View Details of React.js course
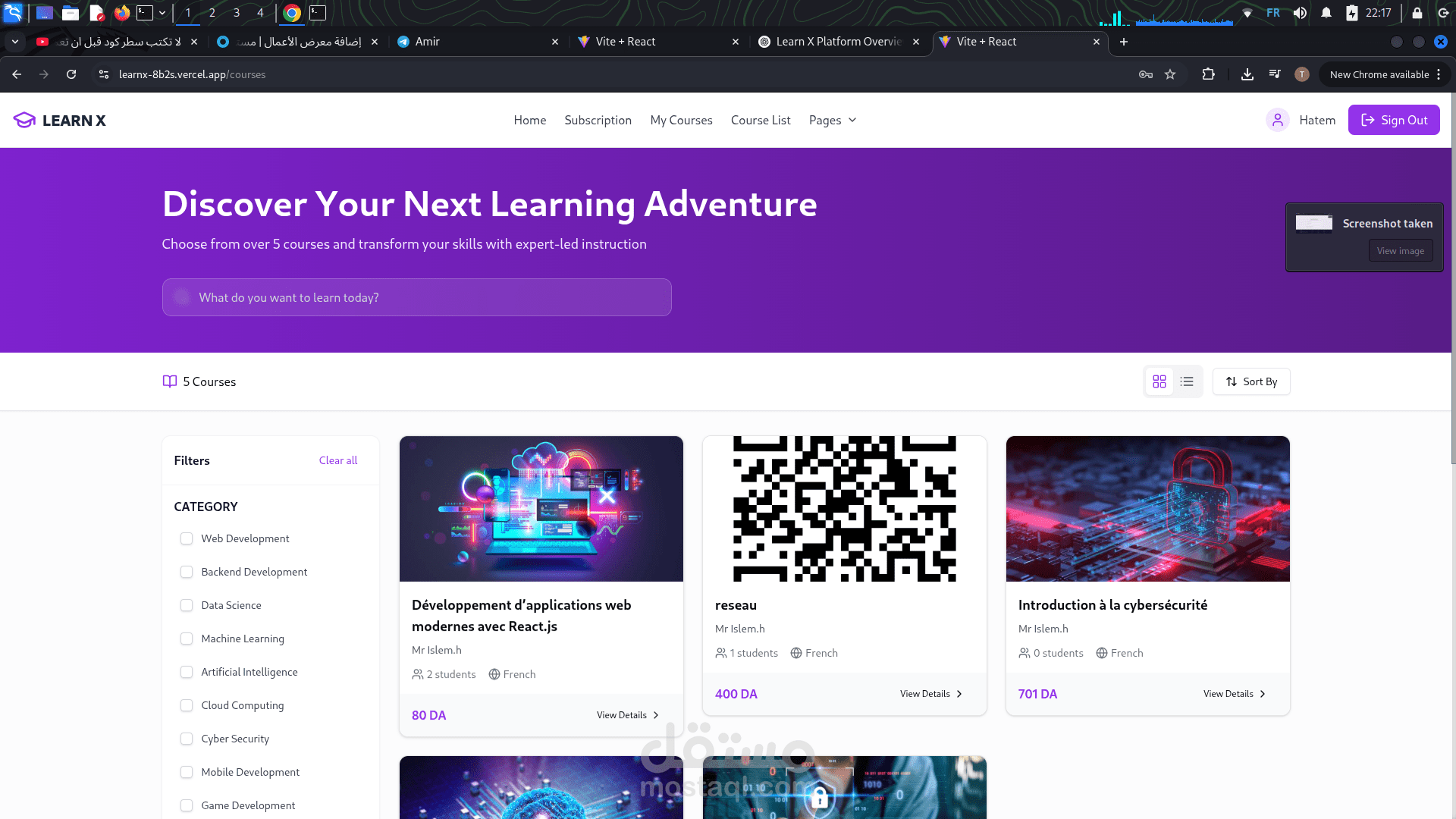 click(x=628, y=715)
